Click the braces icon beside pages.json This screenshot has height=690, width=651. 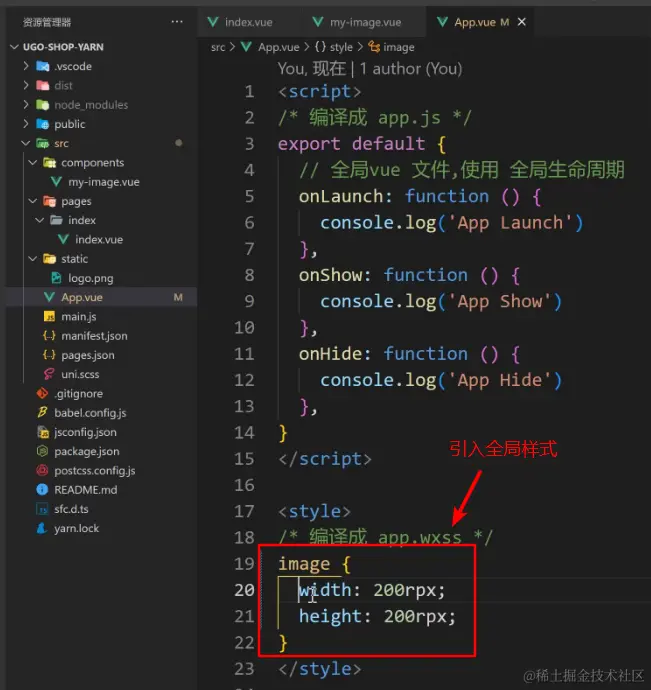click(x=49, y=355)
